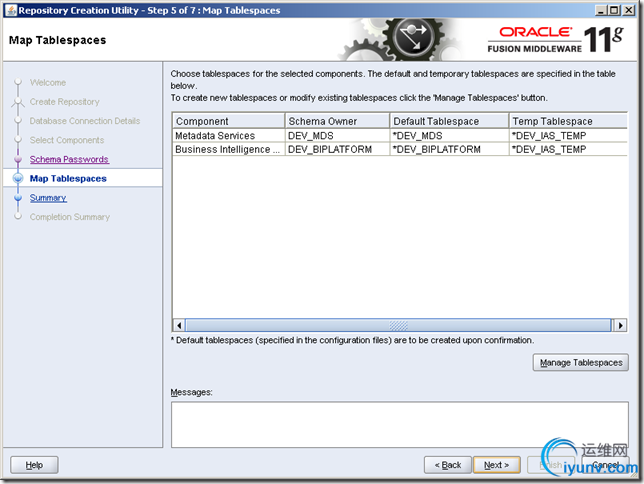Click inside the Messages text area

tap(400, 424)
